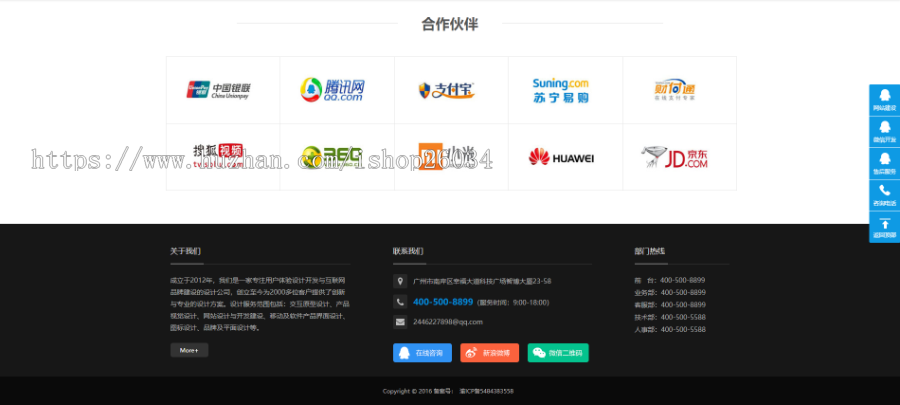Click the 联系我们 footer heading

pos(408,251)
